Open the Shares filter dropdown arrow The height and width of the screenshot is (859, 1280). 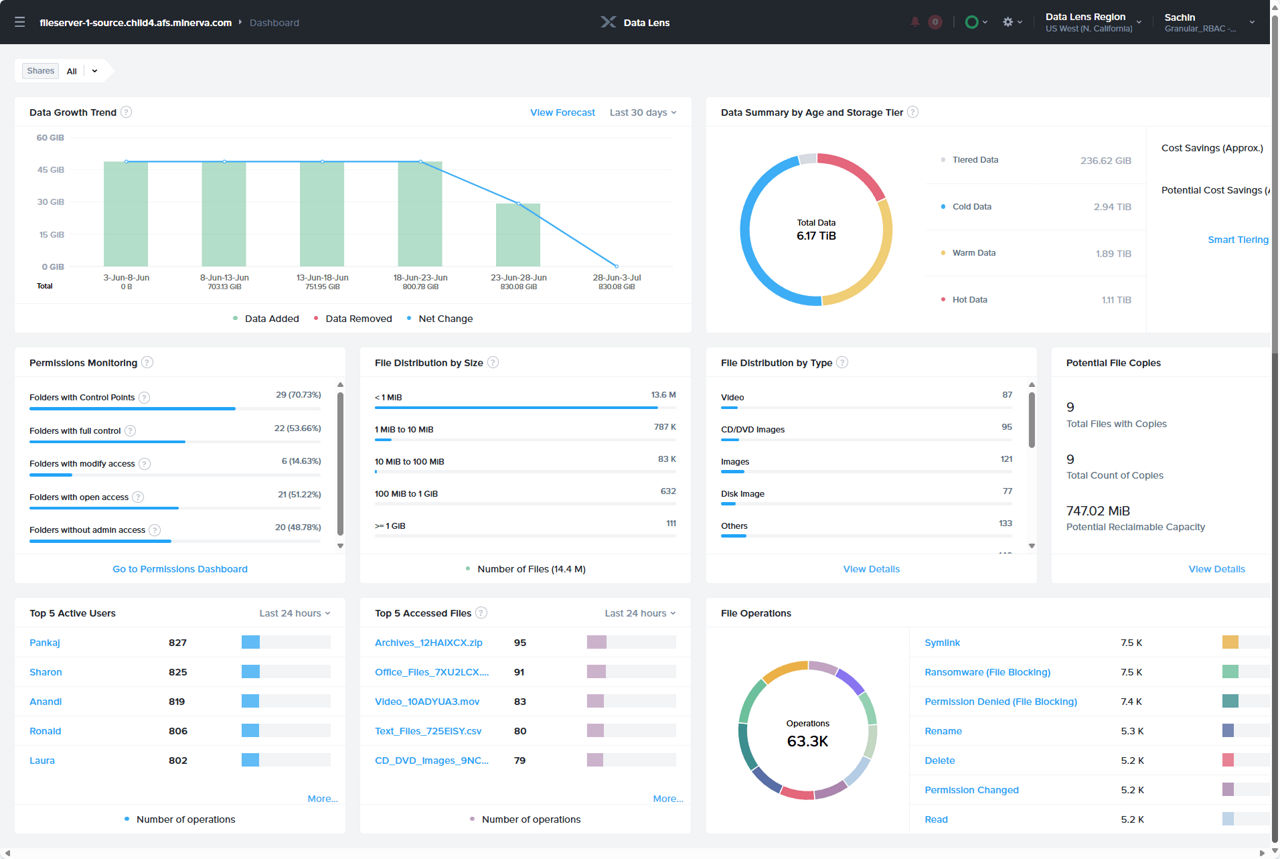tap(94, 70)
